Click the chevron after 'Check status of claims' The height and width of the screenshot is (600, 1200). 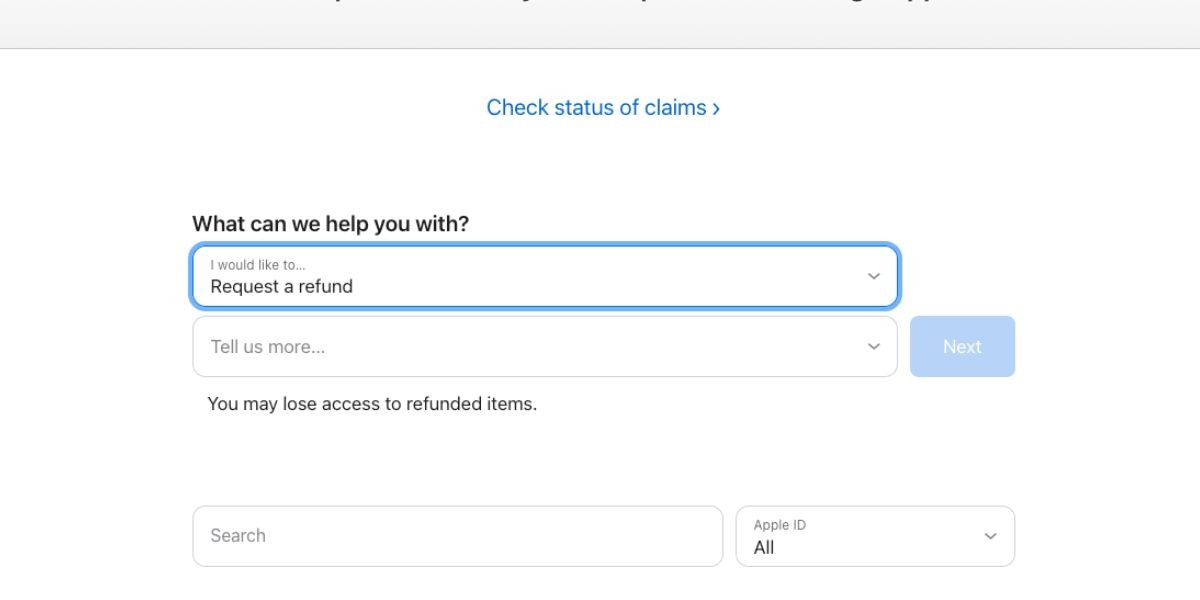tap(716, 107)
